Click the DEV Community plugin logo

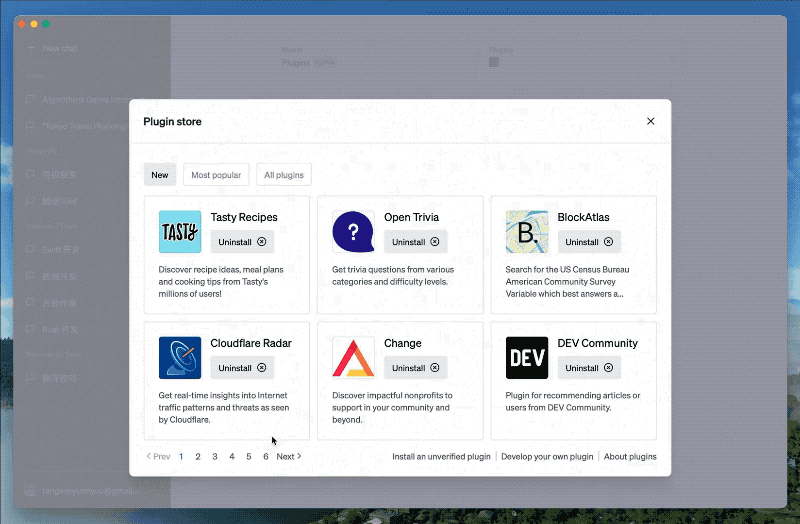coord(527,358)
